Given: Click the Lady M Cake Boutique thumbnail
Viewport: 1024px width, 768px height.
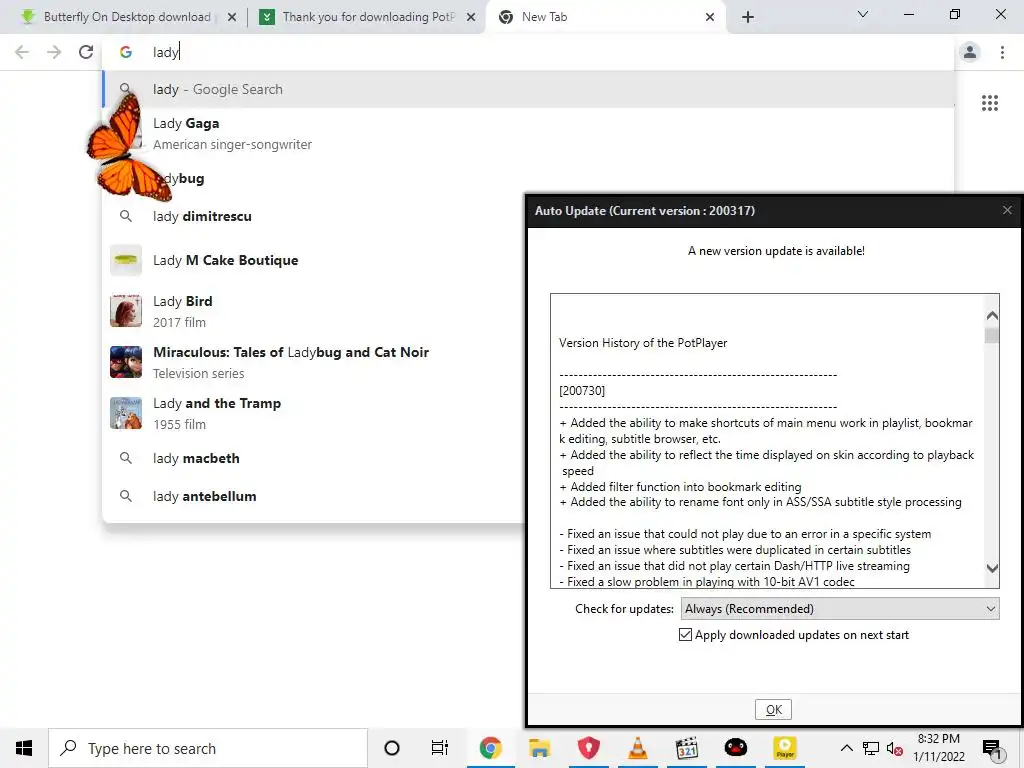Looking at the screenshot, I should pos(125,260).
